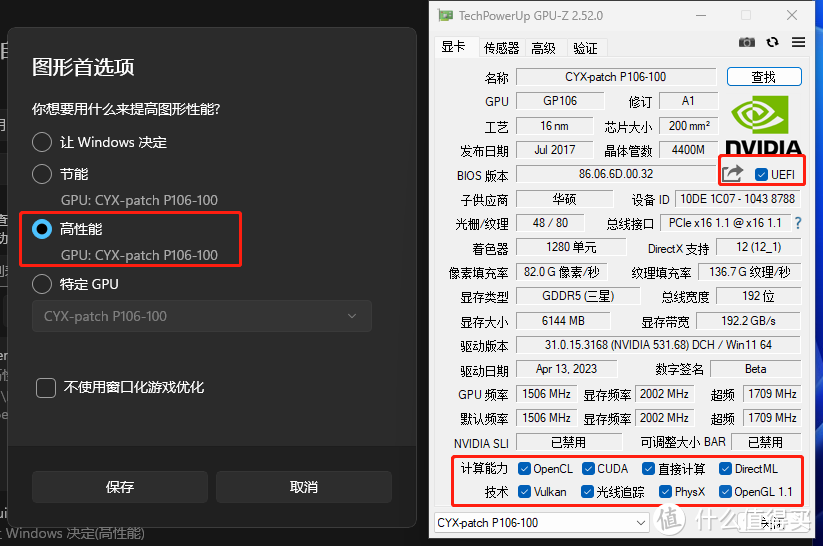Click the driver version field

tap(658, 345)
